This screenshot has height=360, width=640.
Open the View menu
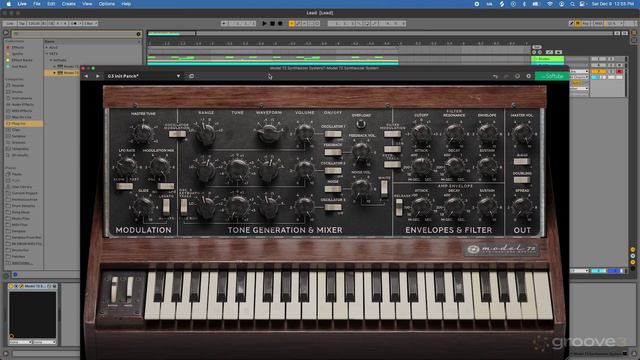[87, 4]
